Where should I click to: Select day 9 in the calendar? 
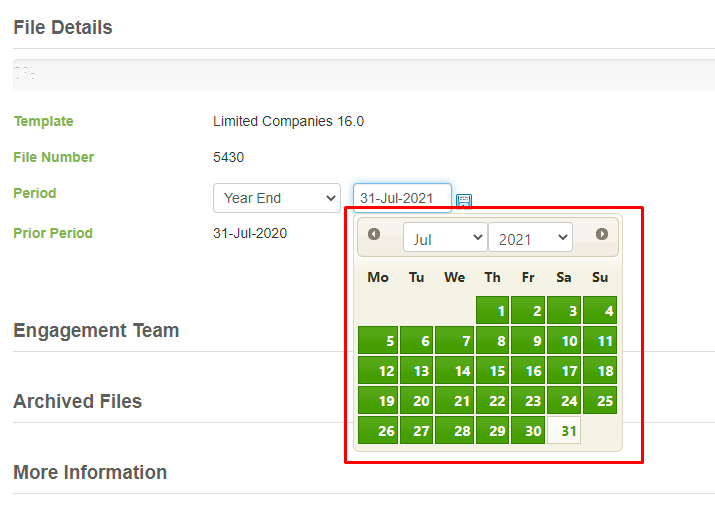click(528, 340)
